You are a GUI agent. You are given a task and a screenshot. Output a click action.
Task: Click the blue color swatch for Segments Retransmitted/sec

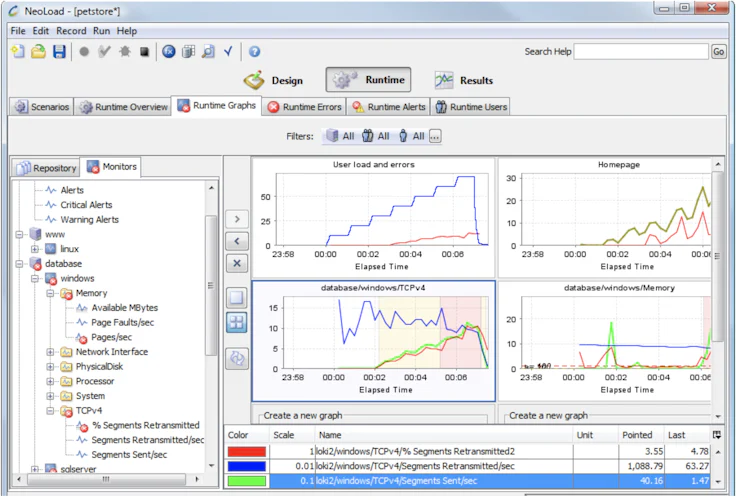click(246, 466)
